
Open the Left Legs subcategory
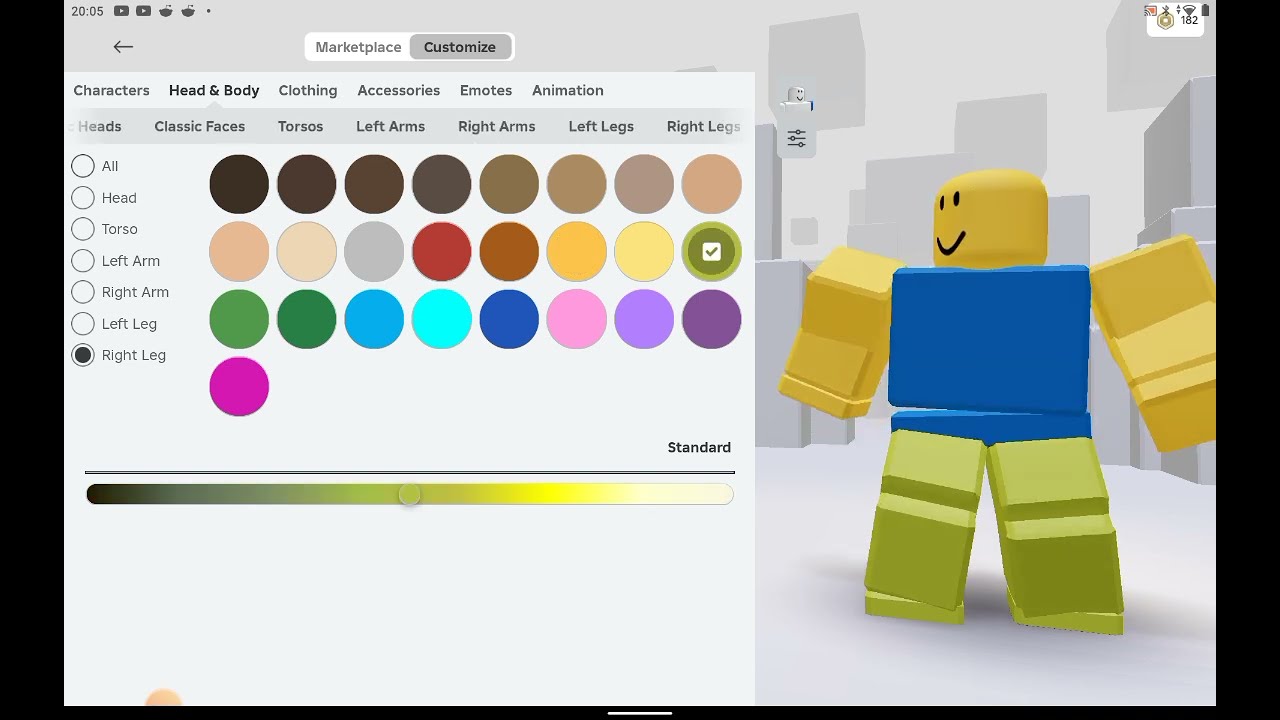601,126
